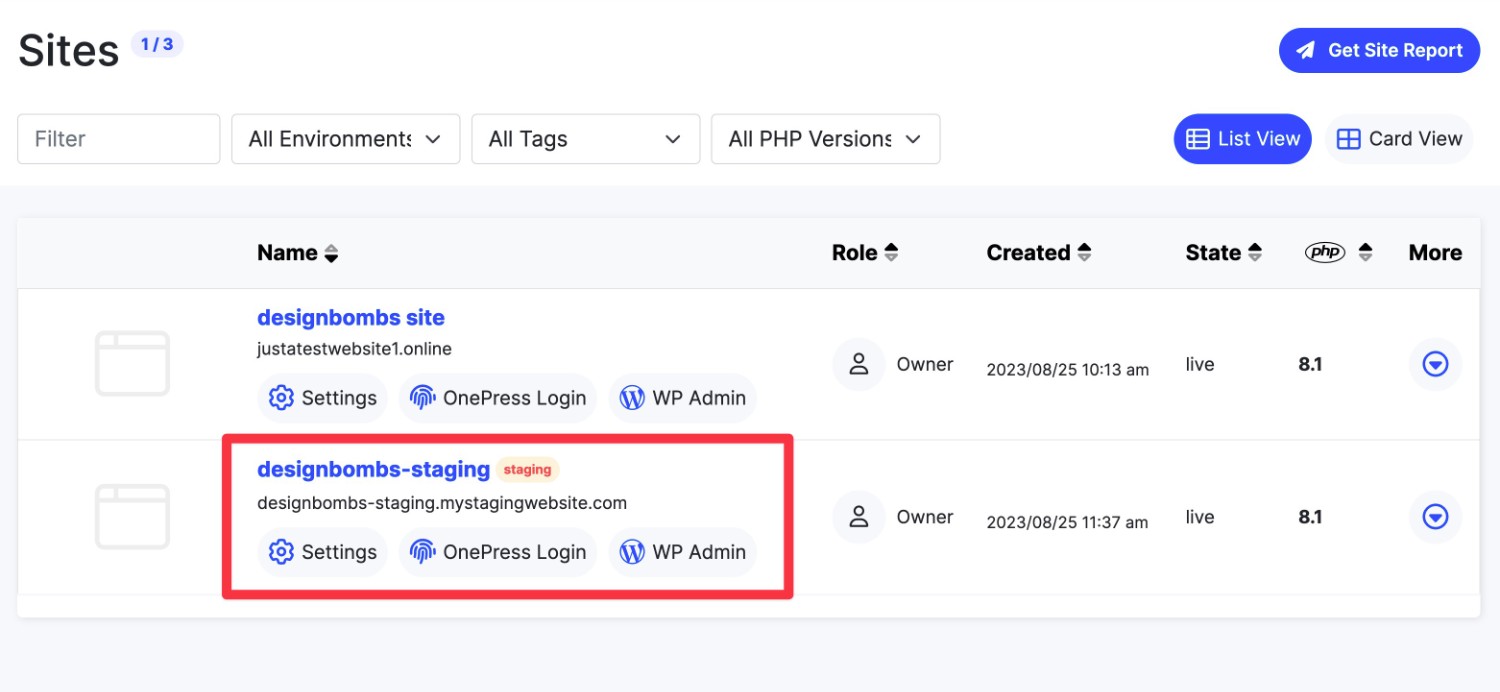Open the All PHP Versions dropdown
1500x692 pixels.
(825, 139)
